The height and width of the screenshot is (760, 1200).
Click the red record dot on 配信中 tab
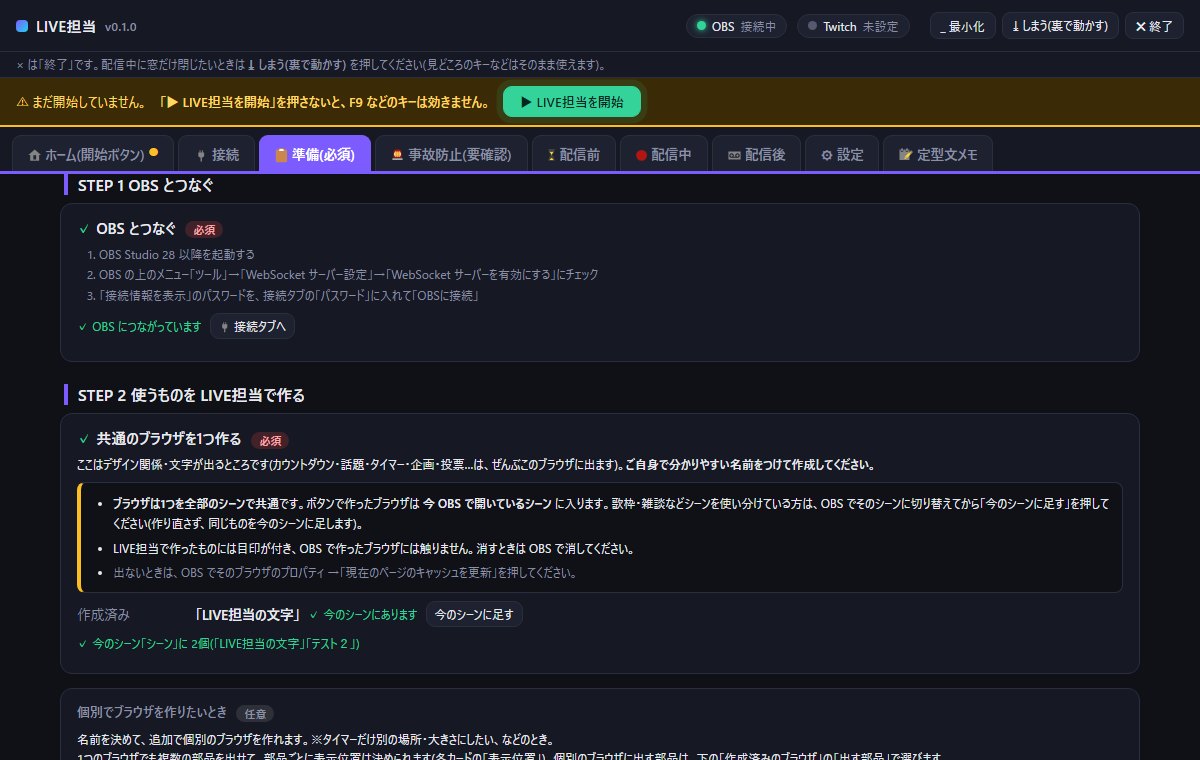pos(640,155)
